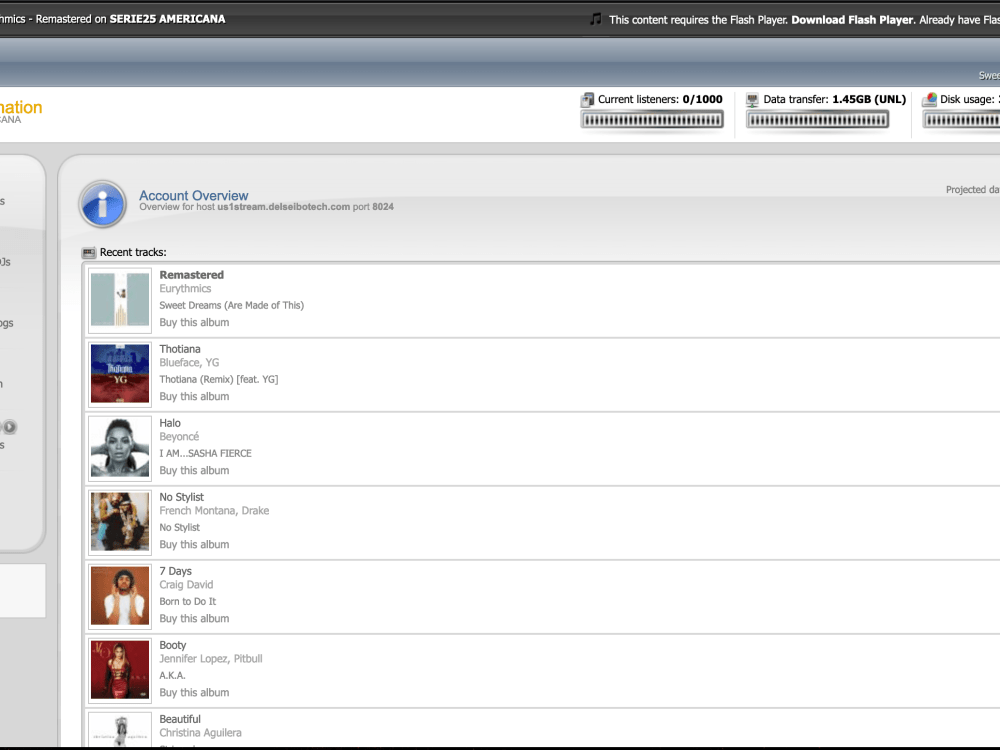Screen dimensions: 1000x750
Task: Click the music note icon in the Flash notice bar
Action: point(596,19)
